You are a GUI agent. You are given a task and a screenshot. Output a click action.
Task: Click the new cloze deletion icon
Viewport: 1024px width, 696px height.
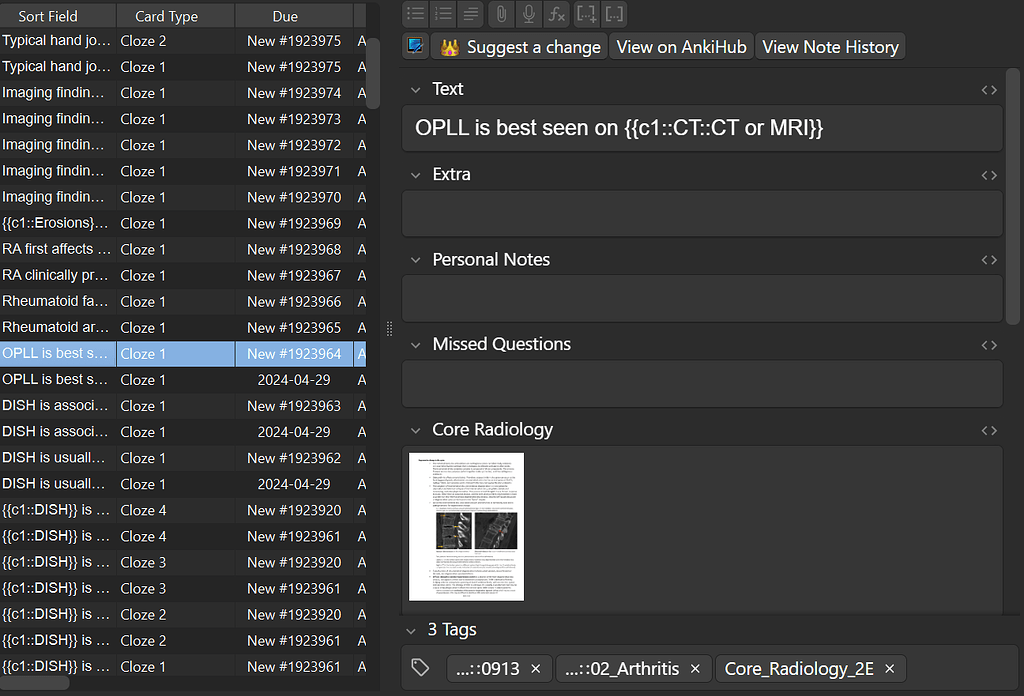[x=587, y=14]
